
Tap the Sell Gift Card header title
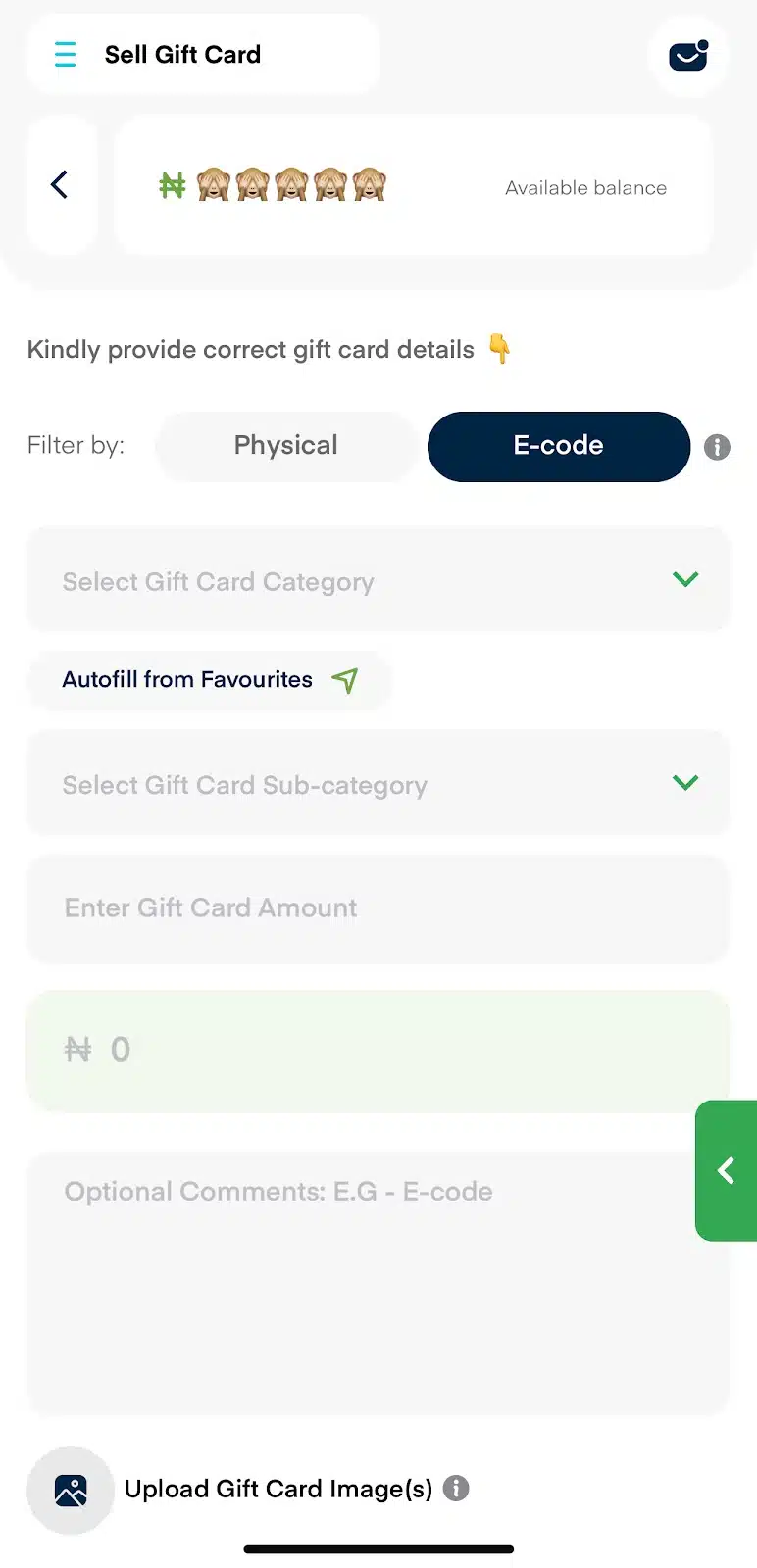click(182, 54)
